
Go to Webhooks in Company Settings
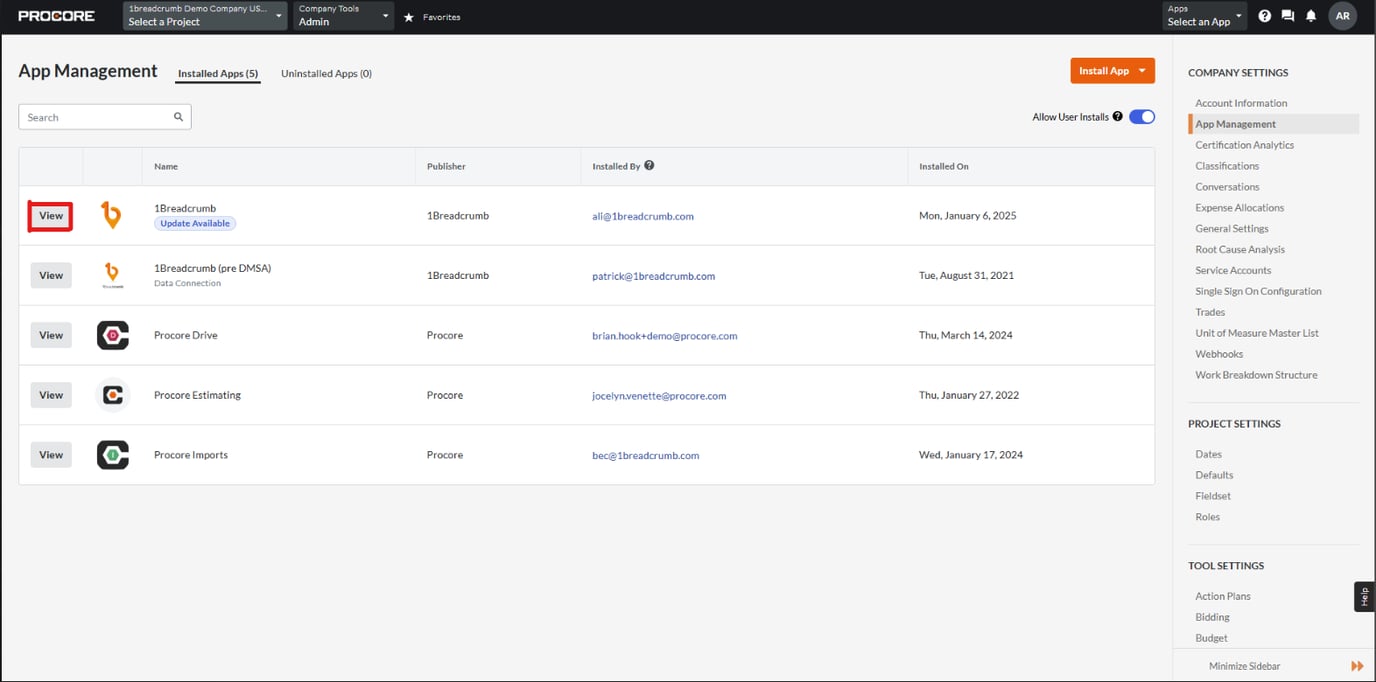tap(1218, 353)
